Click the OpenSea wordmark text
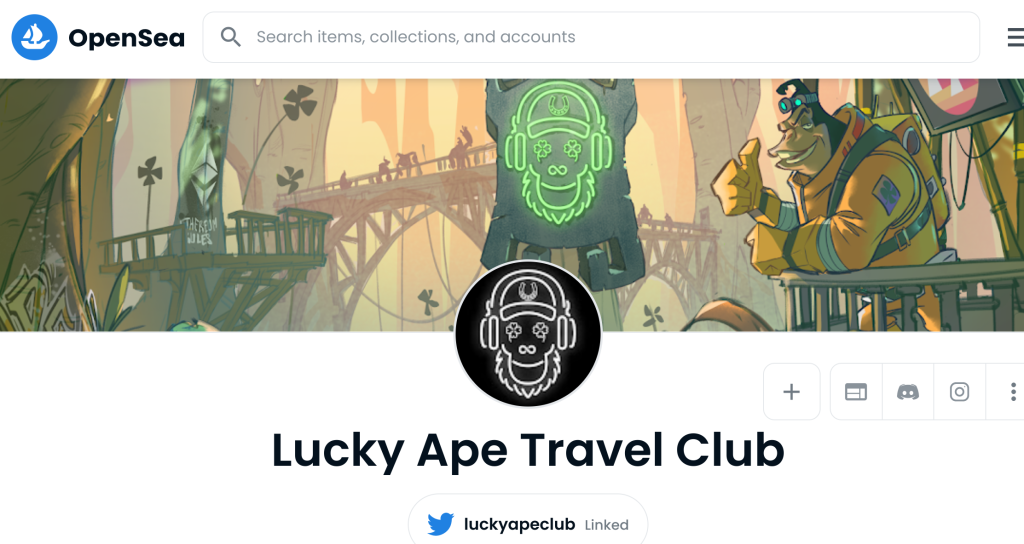The width and height of the screenshot is (1024, 544). pyautogui.click(x=127, y=38)
